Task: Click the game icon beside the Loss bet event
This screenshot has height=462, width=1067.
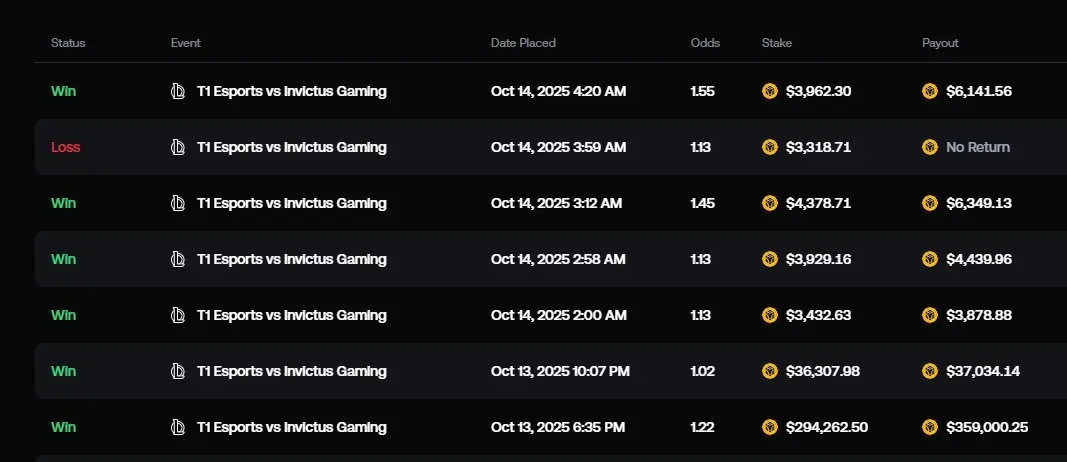Action: pos(178,147)
